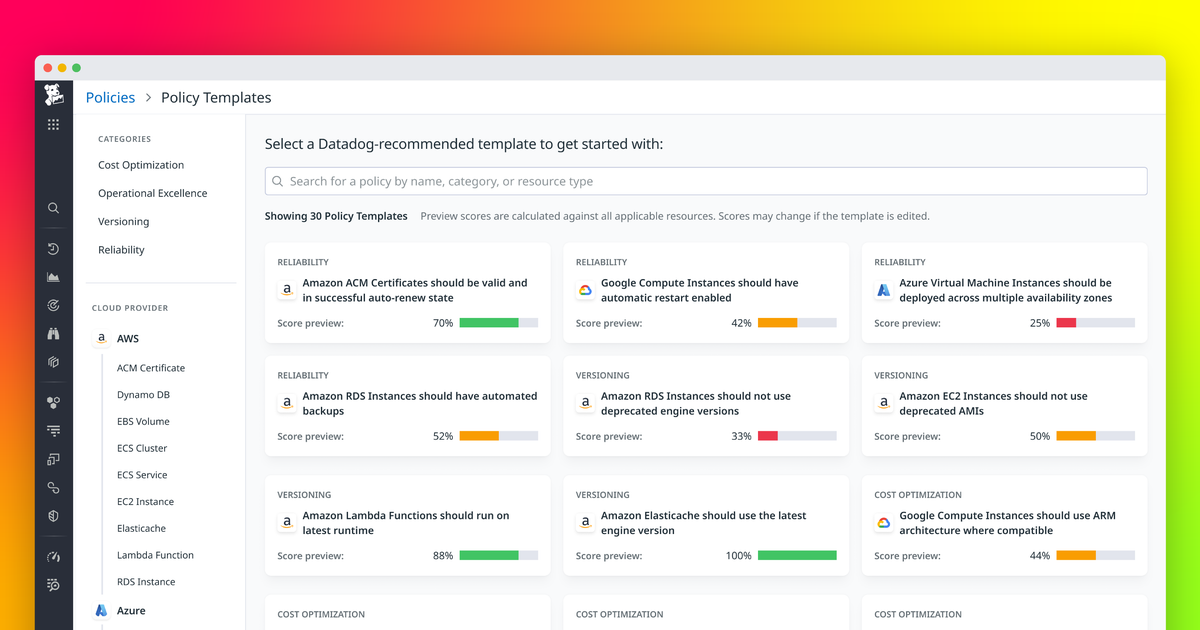Open Amazon RDS automated backups template title
Screen dimensions: 1200x630
[x=420, y=404]
